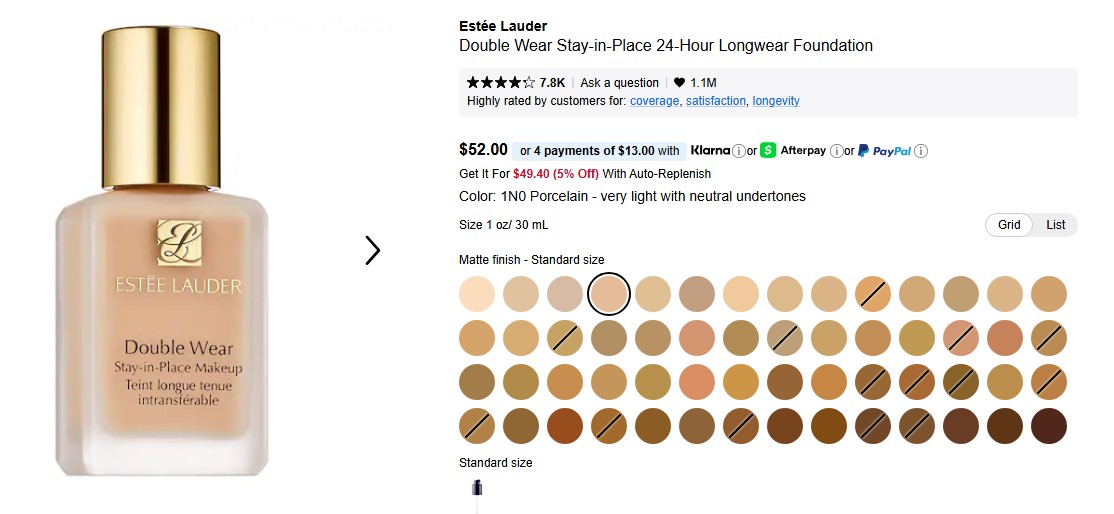Switch shade view to Grid

coord(1009,225)
